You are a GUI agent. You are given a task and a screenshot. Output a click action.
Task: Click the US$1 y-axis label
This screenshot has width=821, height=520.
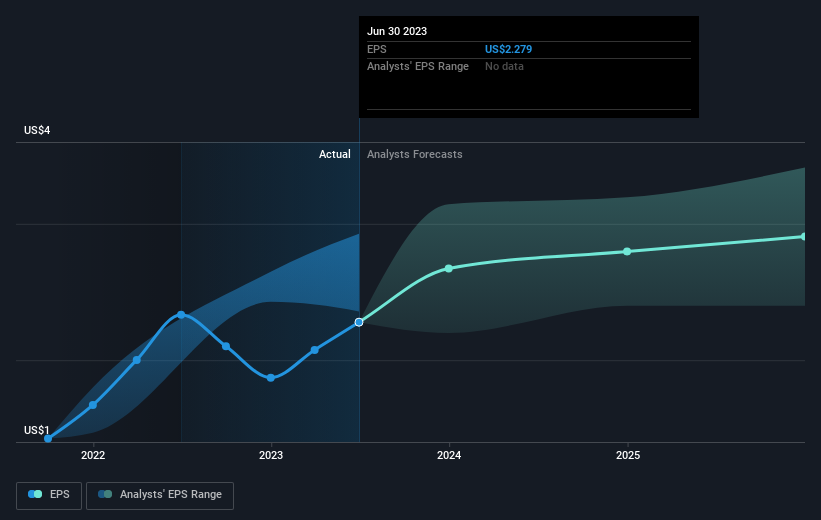[x=37, y=430]
